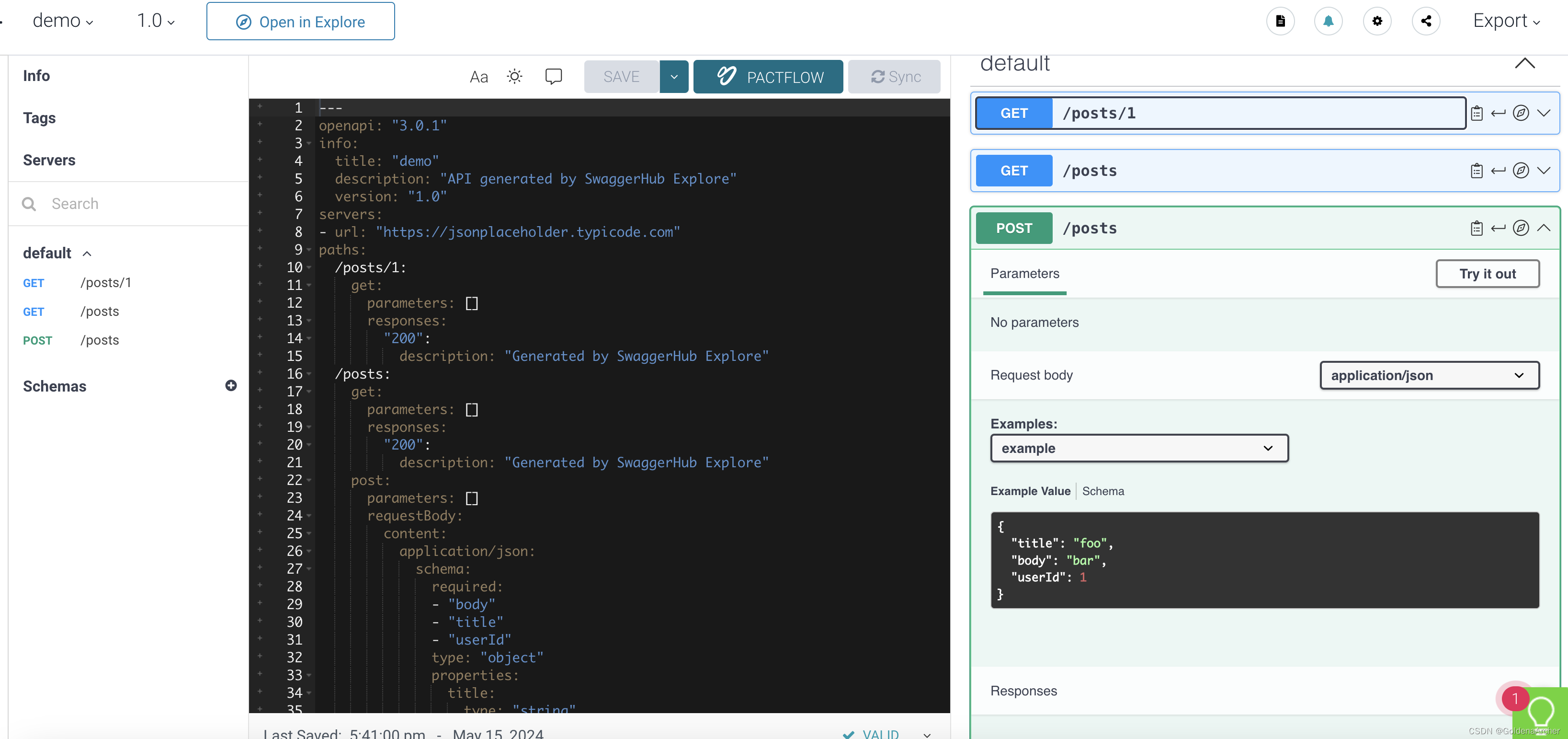Open settings gear icon
Viewport: 1568px width, 739px height.
pos(1377,21)
